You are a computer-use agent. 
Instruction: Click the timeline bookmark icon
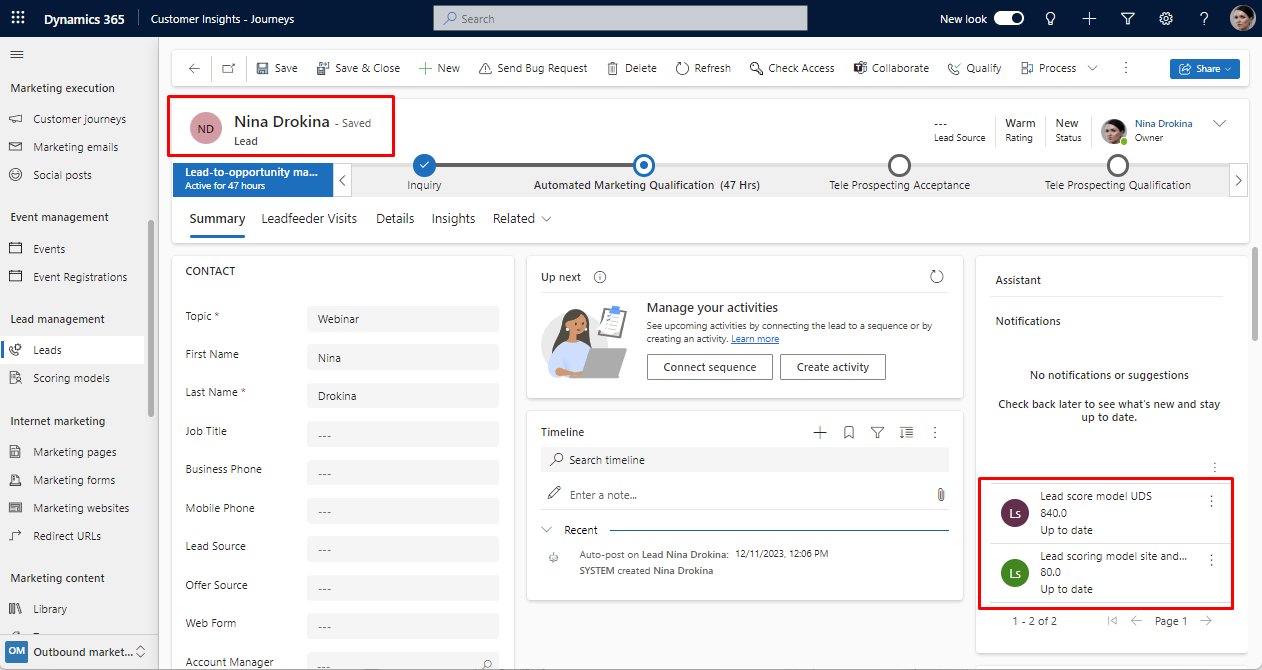(x=848, y=432)
